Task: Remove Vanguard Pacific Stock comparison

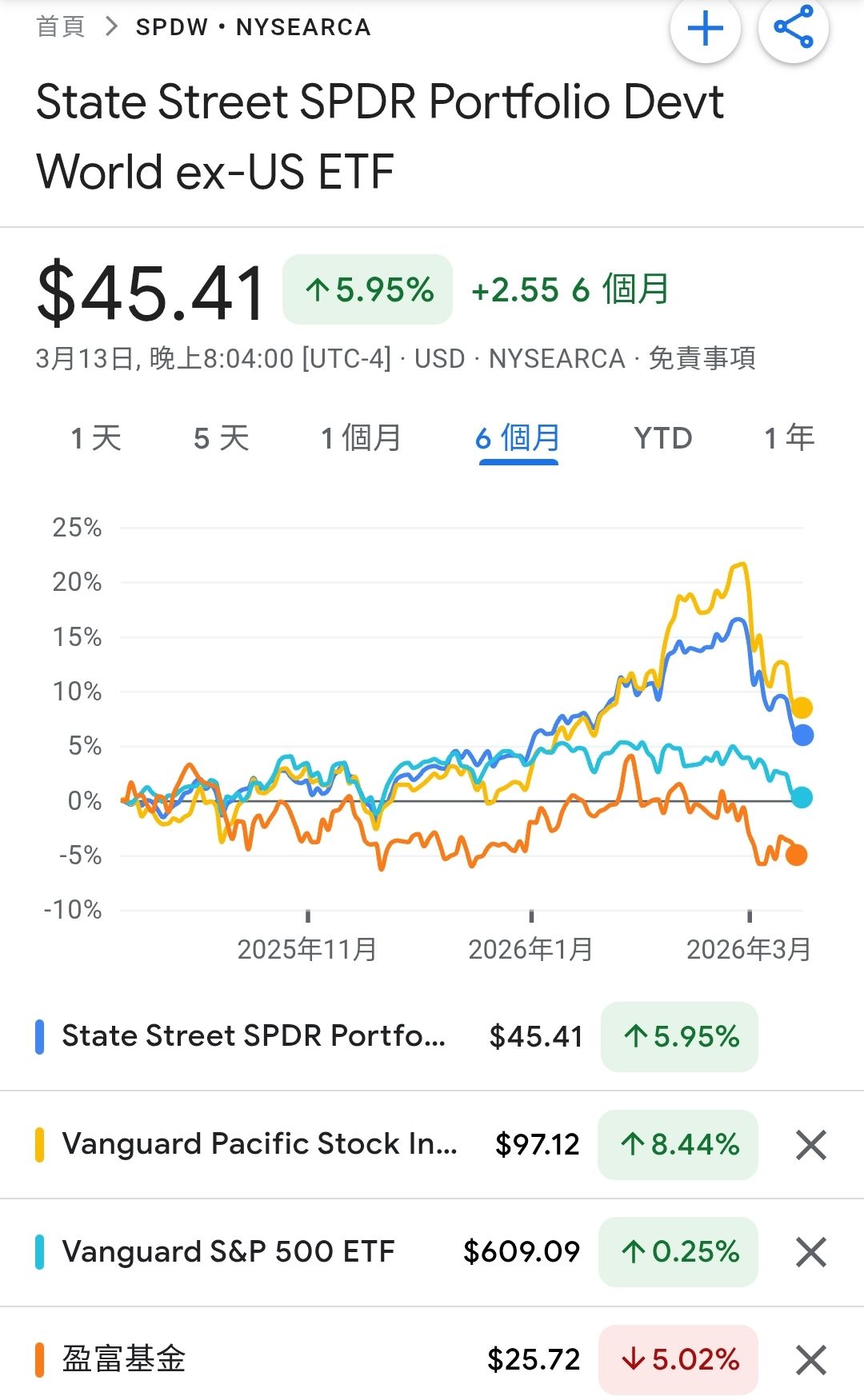Action: click(x=810, y=1144)
